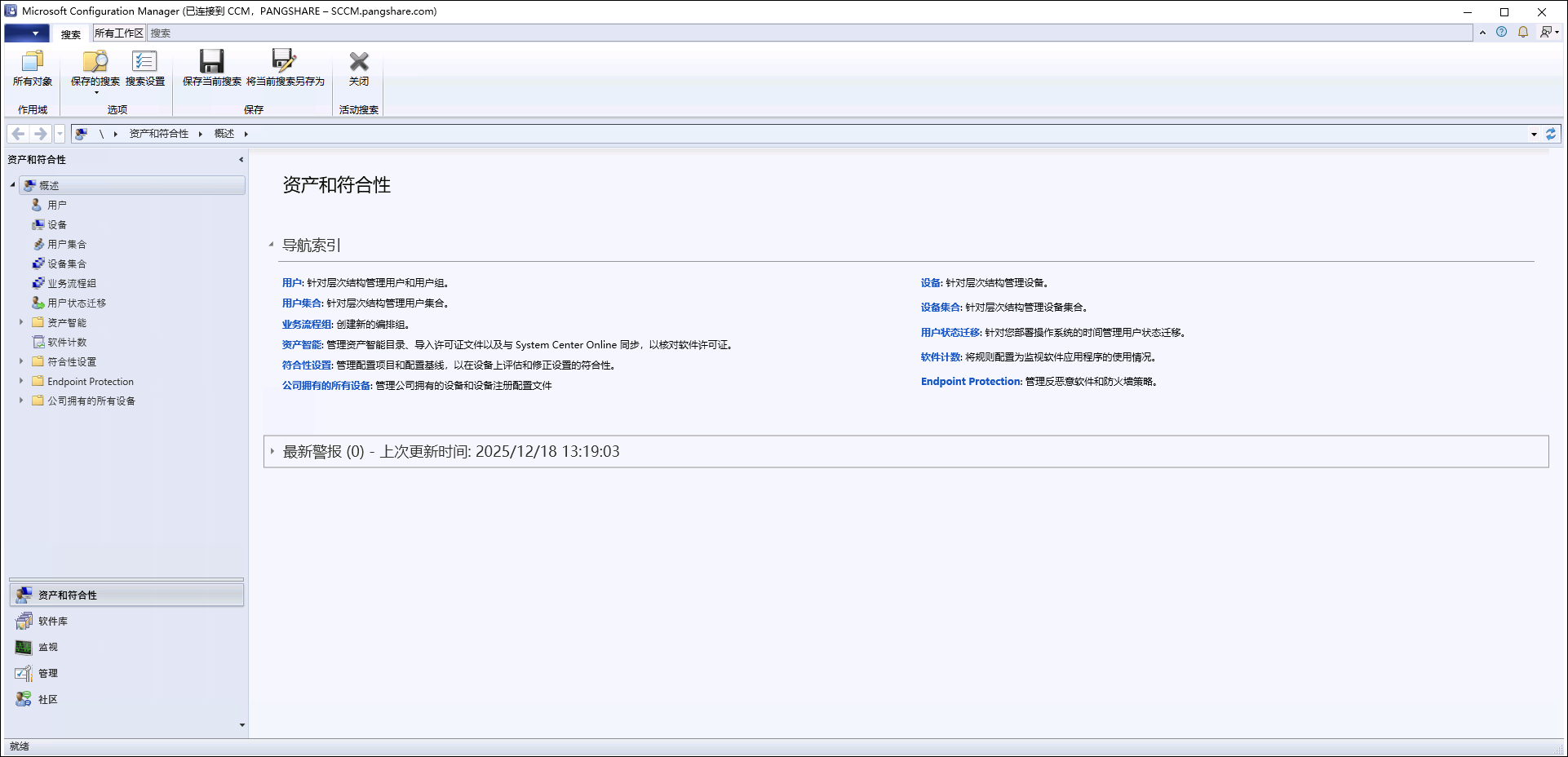Switch to 管理 workspace
The width and height of the screenshot is (1568, 757).
click(x=126, y=673)
